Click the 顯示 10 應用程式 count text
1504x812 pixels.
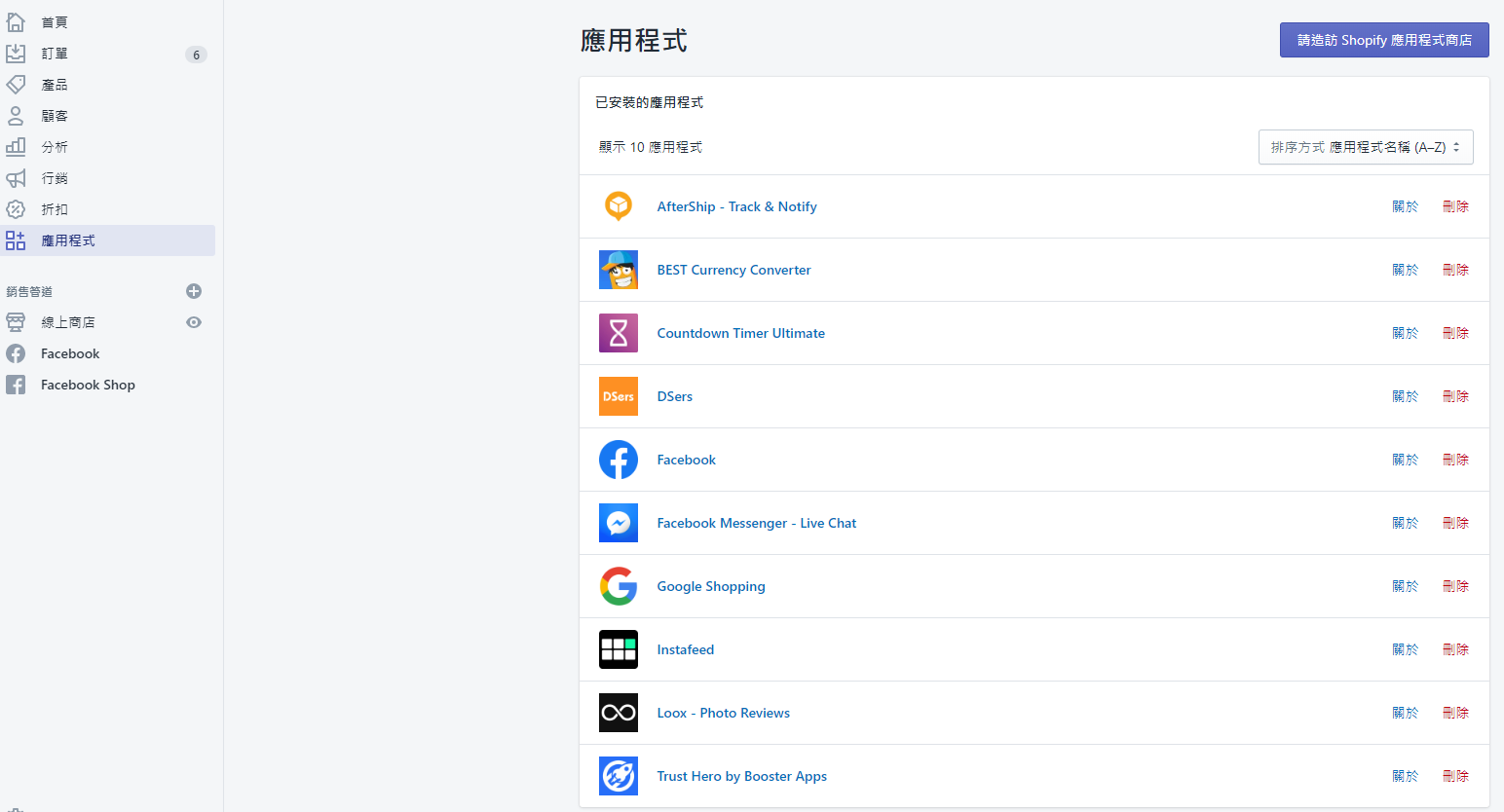point(650,147)
